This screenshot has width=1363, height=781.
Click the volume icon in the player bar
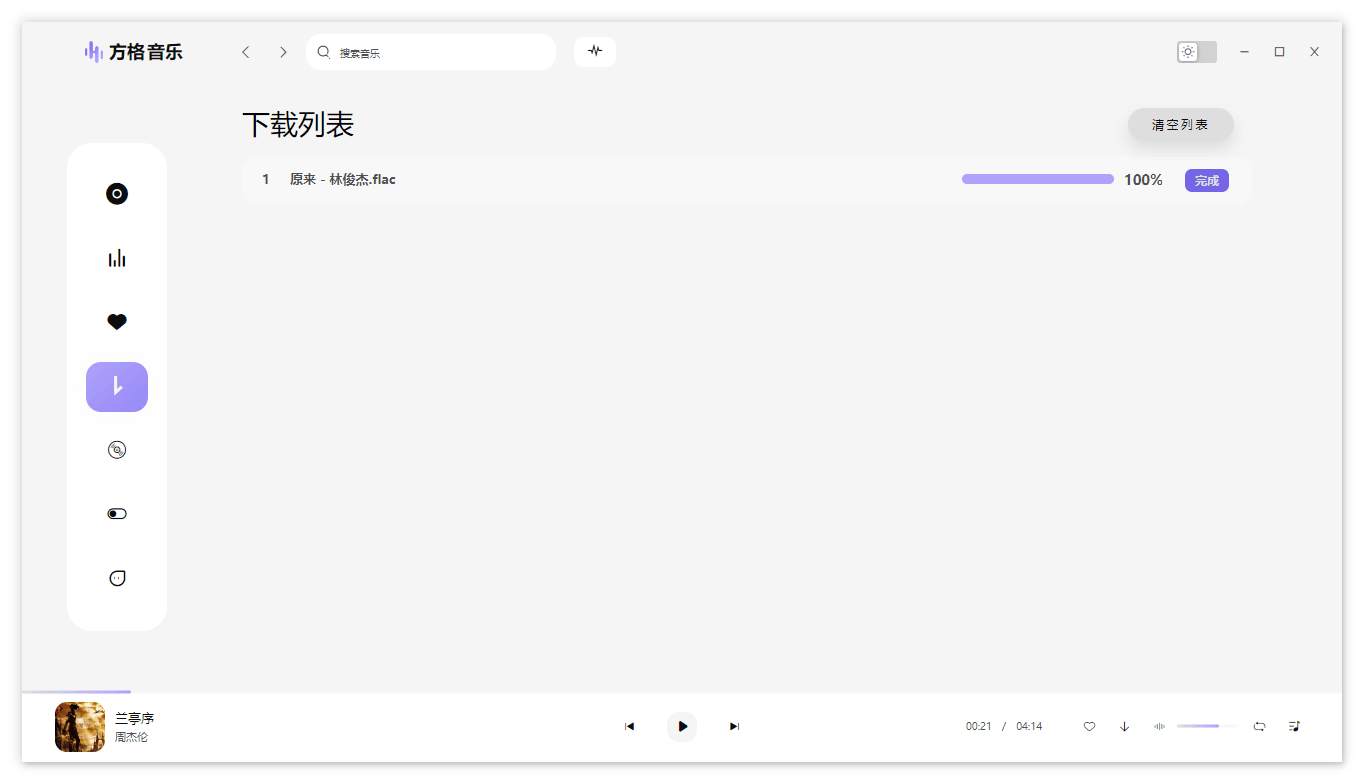(x=1158, y=726)
